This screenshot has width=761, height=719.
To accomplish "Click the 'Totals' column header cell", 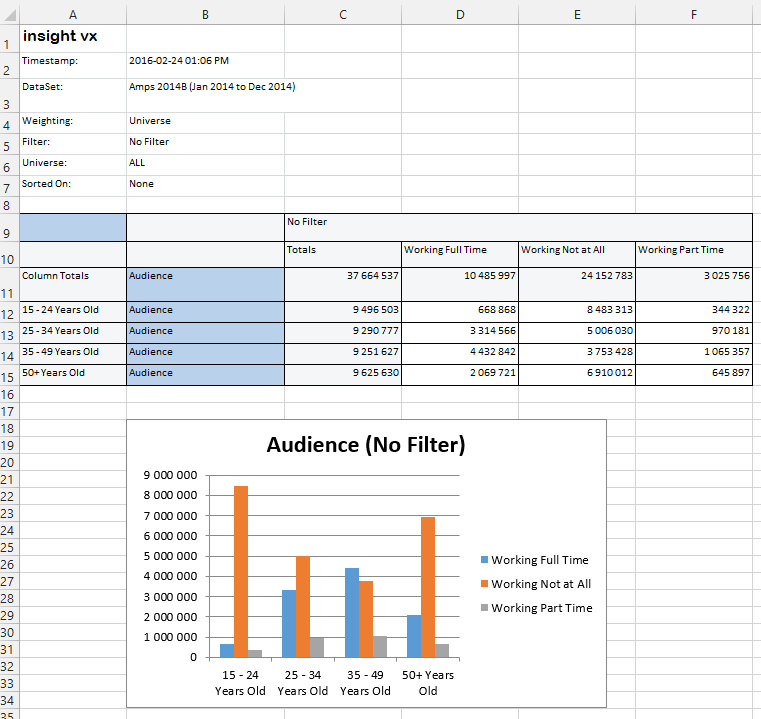I will pyautogui.click(x=343, y=254).
